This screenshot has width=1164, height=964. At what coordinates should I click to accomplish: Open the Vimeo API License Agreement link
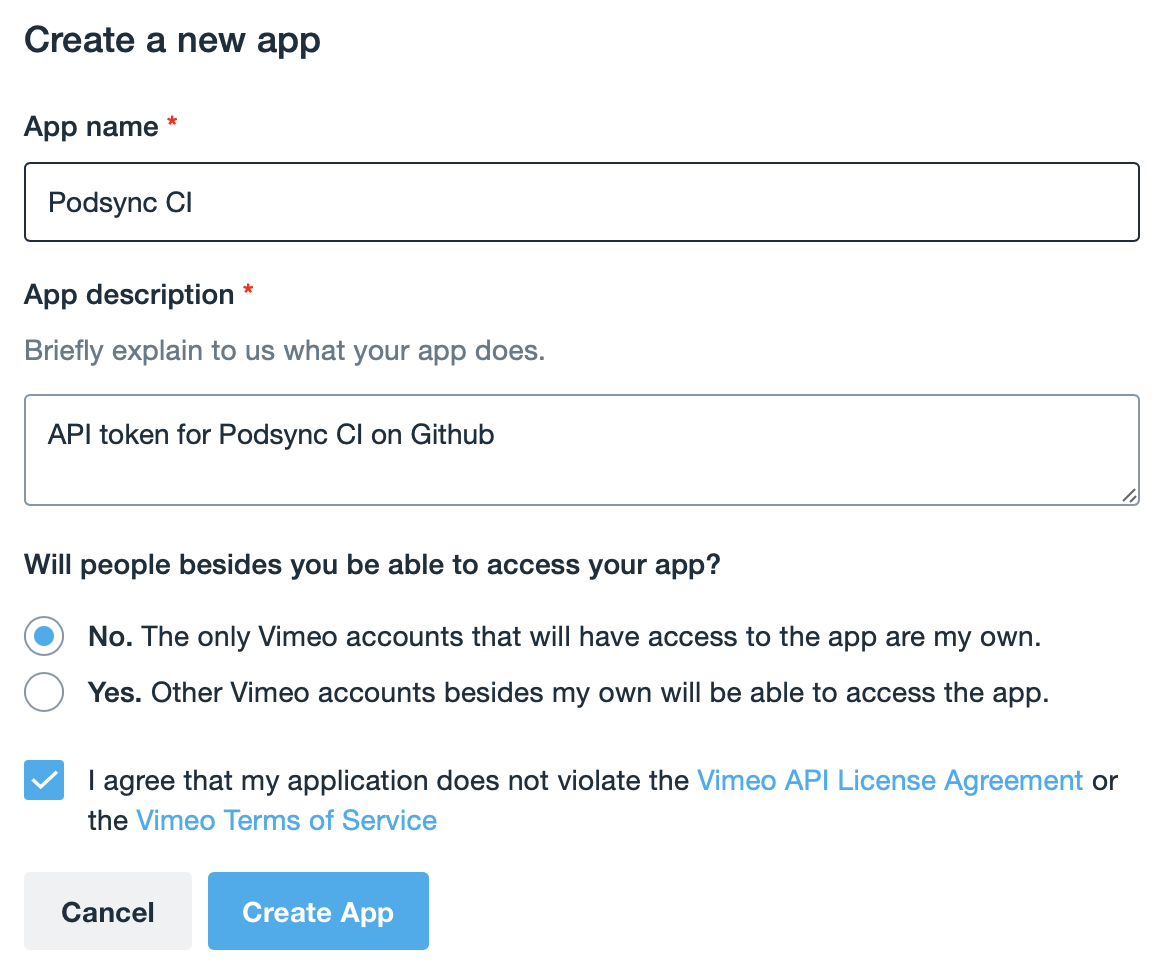click(x=889, y=780)
